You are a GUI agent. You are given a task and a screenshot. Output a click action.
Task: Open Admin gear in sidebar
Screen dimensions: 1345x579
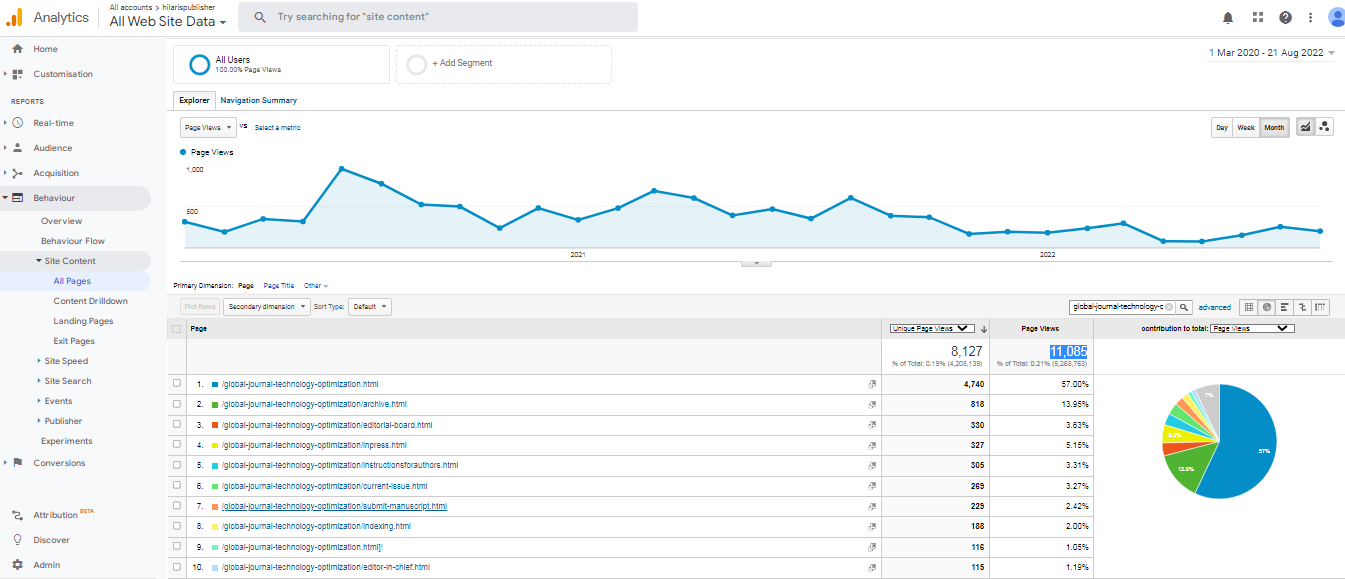17,565
